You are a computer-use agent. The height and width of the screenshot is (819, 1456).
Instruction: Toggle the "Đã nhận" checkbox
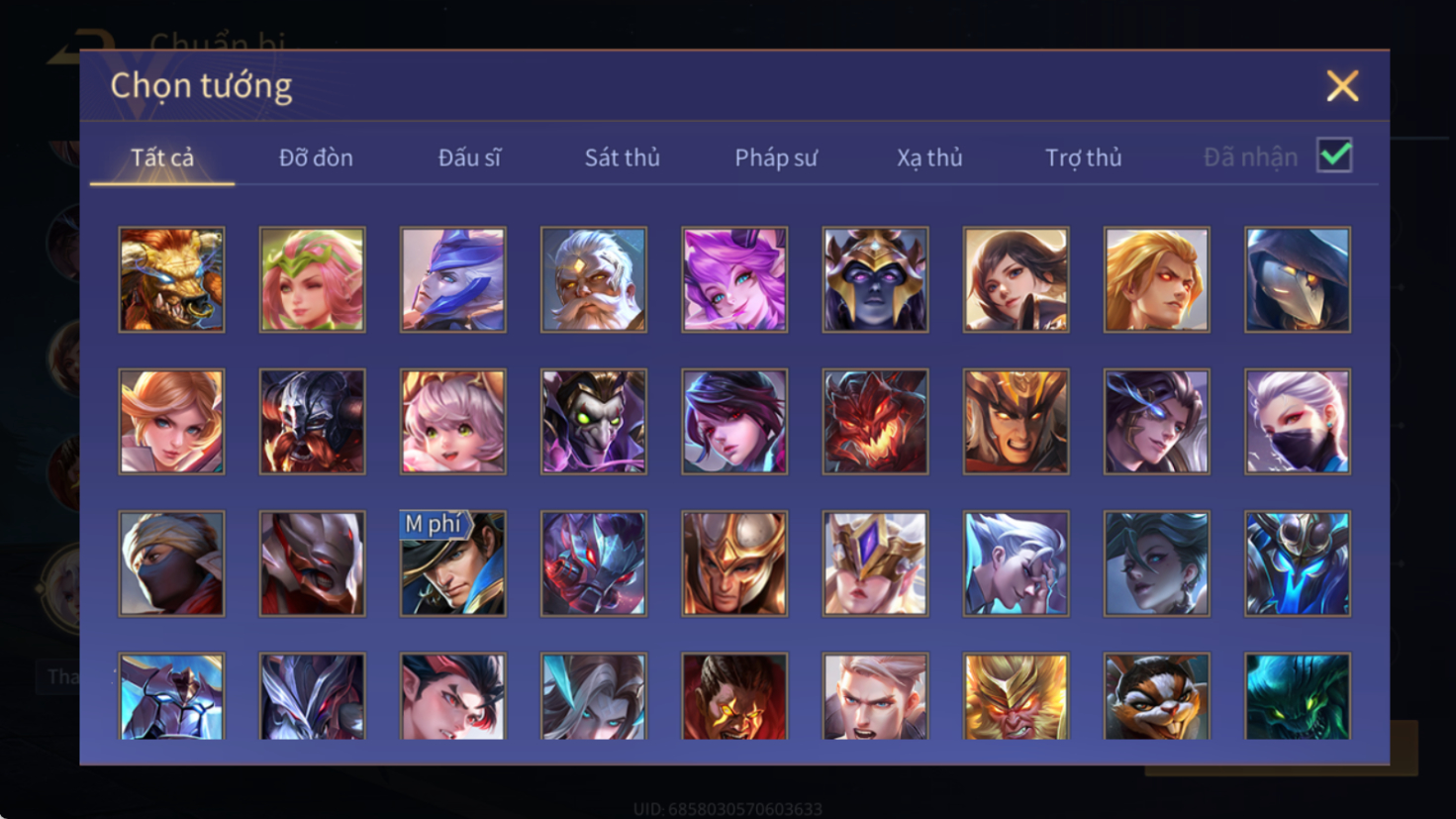(x=1334, y=155)
